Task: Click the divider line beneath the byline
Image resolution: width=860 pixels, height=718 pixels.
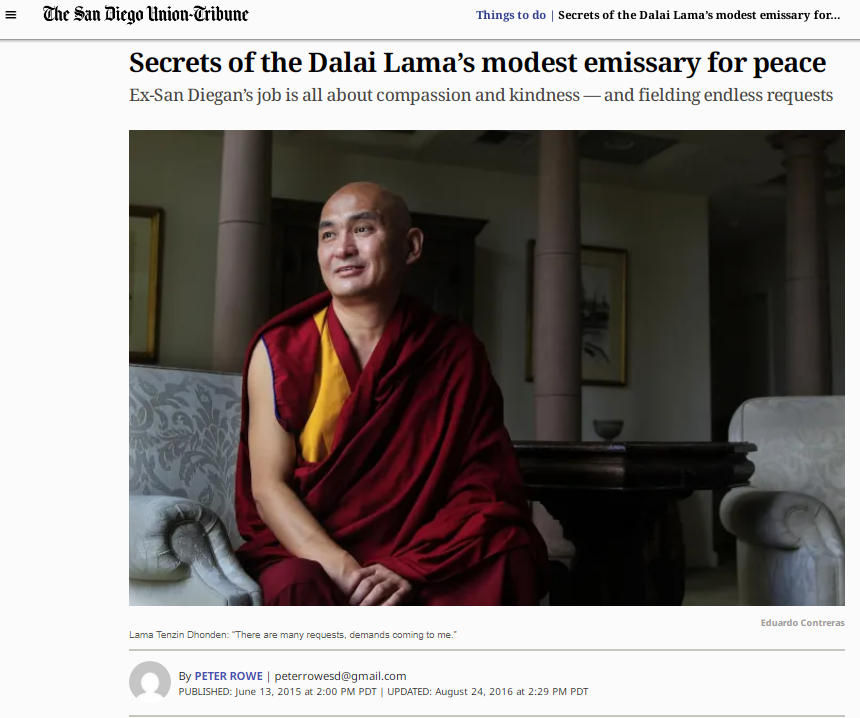Action: pyautogui.click(x=486, y=716)
